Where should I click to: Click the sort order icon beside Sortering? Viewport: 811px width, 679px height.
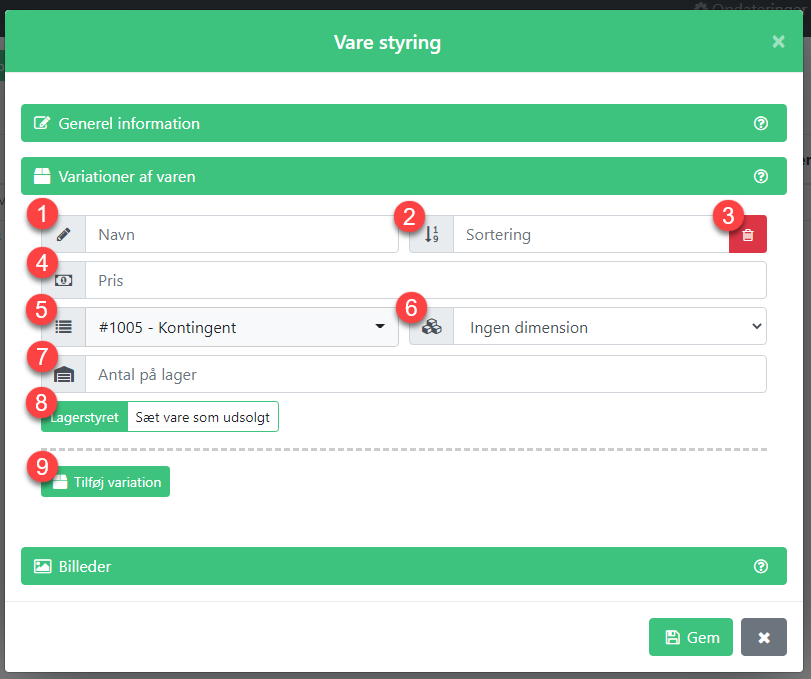431,234
